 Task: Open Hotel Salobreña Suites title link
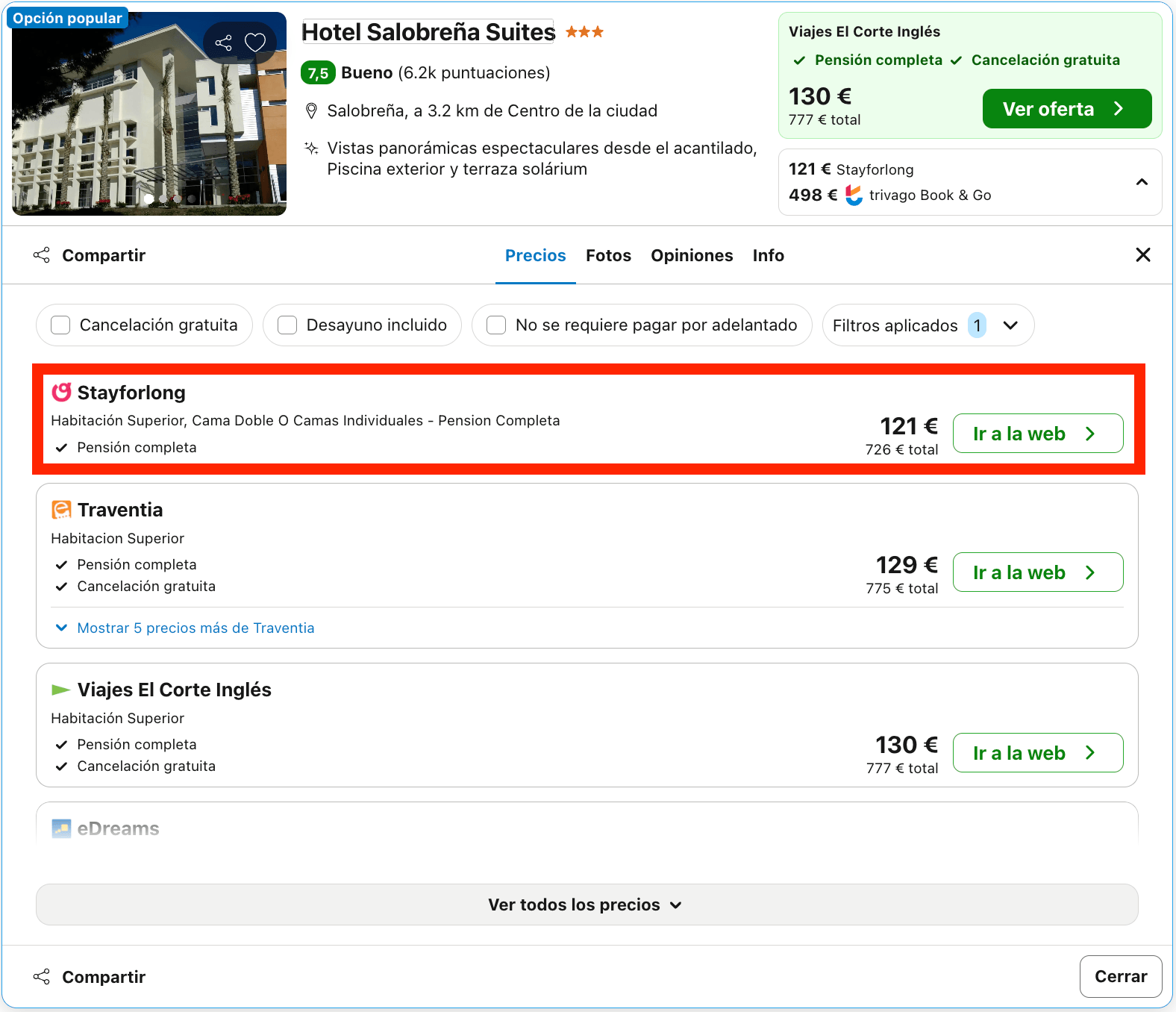[428, 32]
